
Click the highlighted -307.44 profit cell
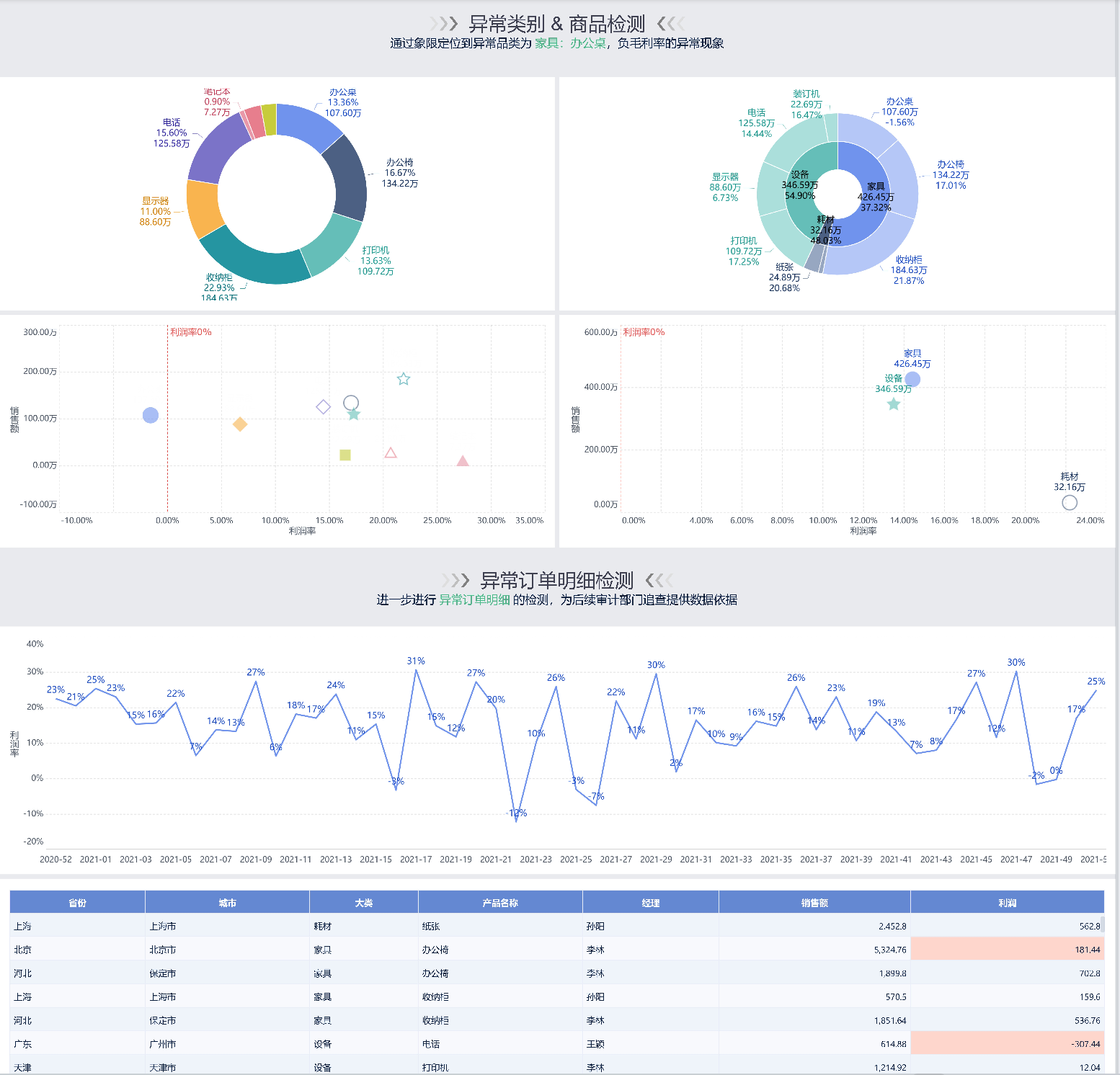click(x=1007, y=1044)
